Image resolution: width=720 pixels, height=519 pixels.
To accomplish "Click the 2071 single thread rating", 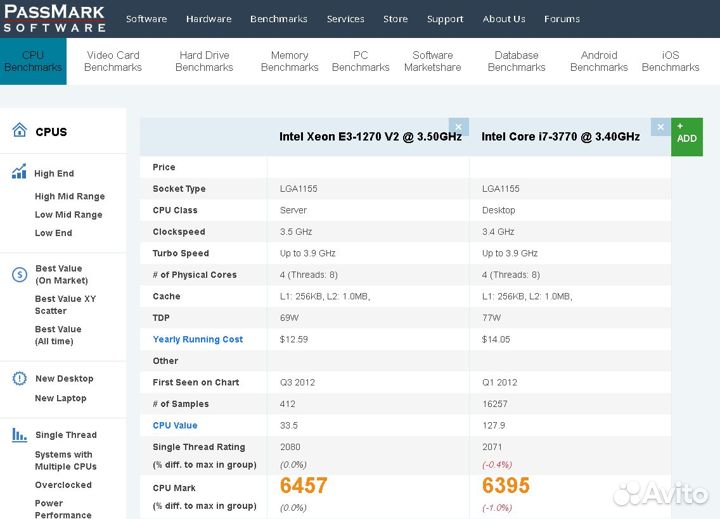I will point(492,447).
